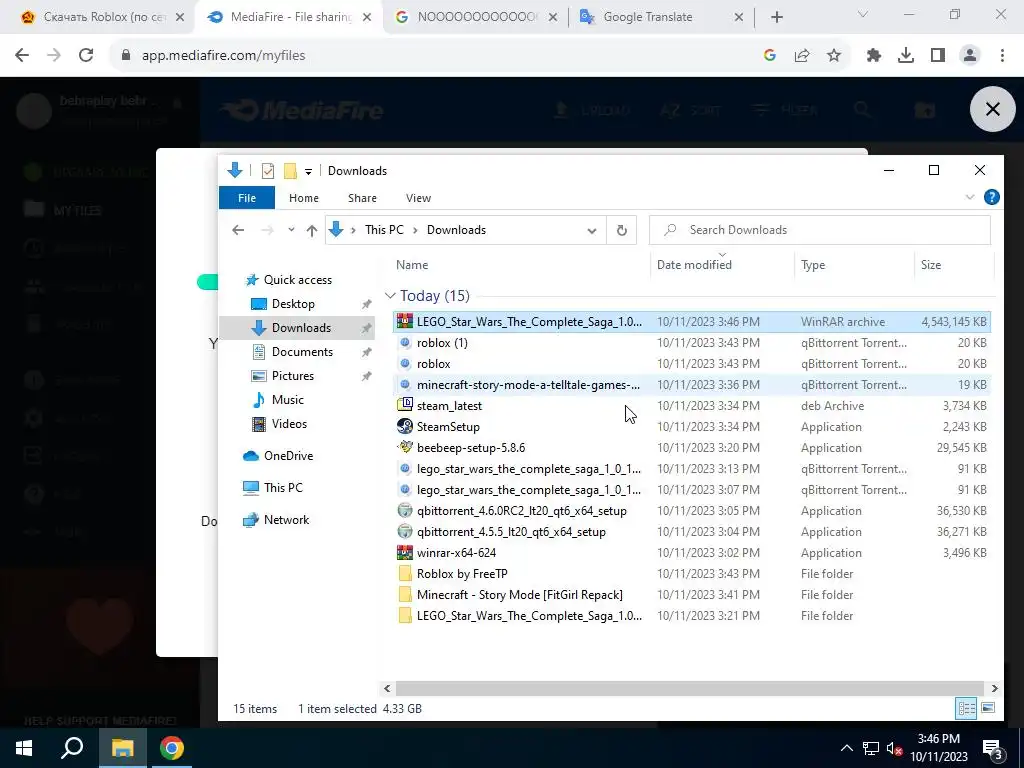Select Music in navigation pane
This screenshot has height=768, width=1024.
[x=287, y=400]
